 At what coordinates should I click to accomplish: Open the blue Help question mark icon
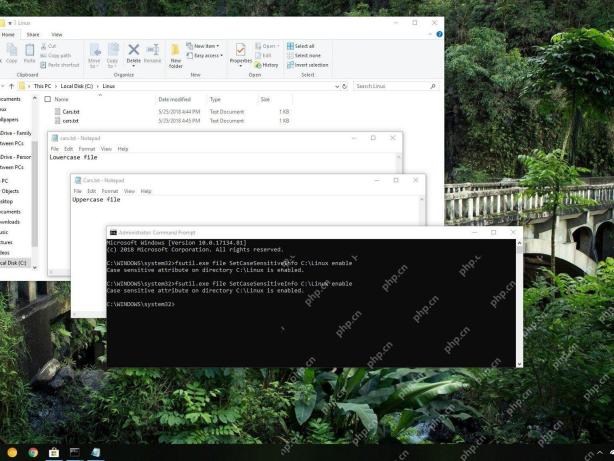[x=439, y=34]
